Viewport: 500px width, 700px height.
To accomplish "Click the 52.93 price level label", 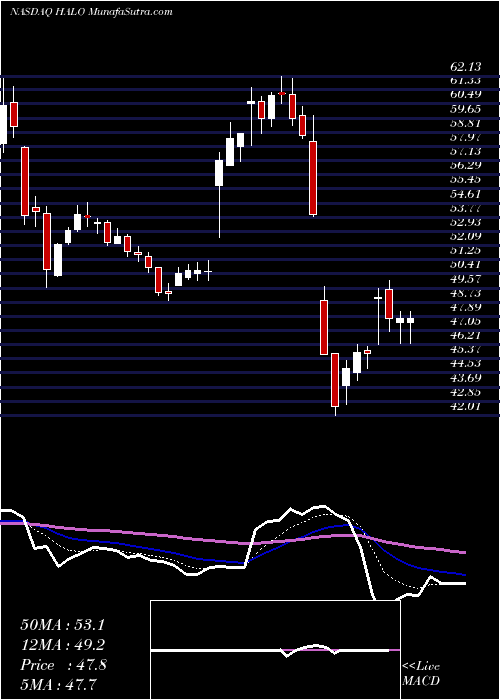I will 466,222.
